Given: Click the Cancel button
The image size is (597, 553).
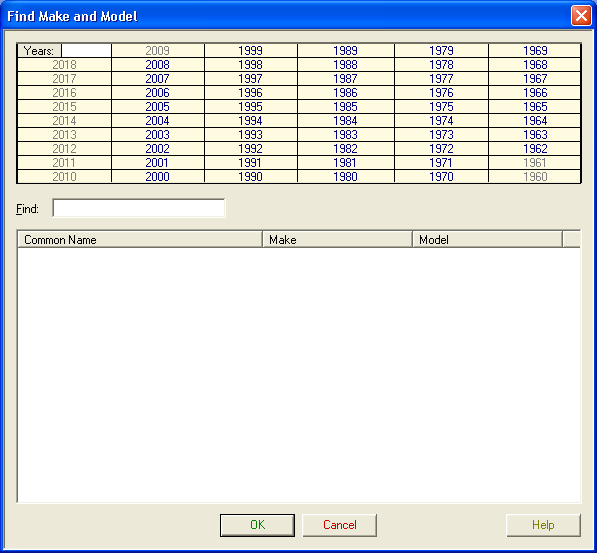Looking at the screenshot, I should [340, 525].
